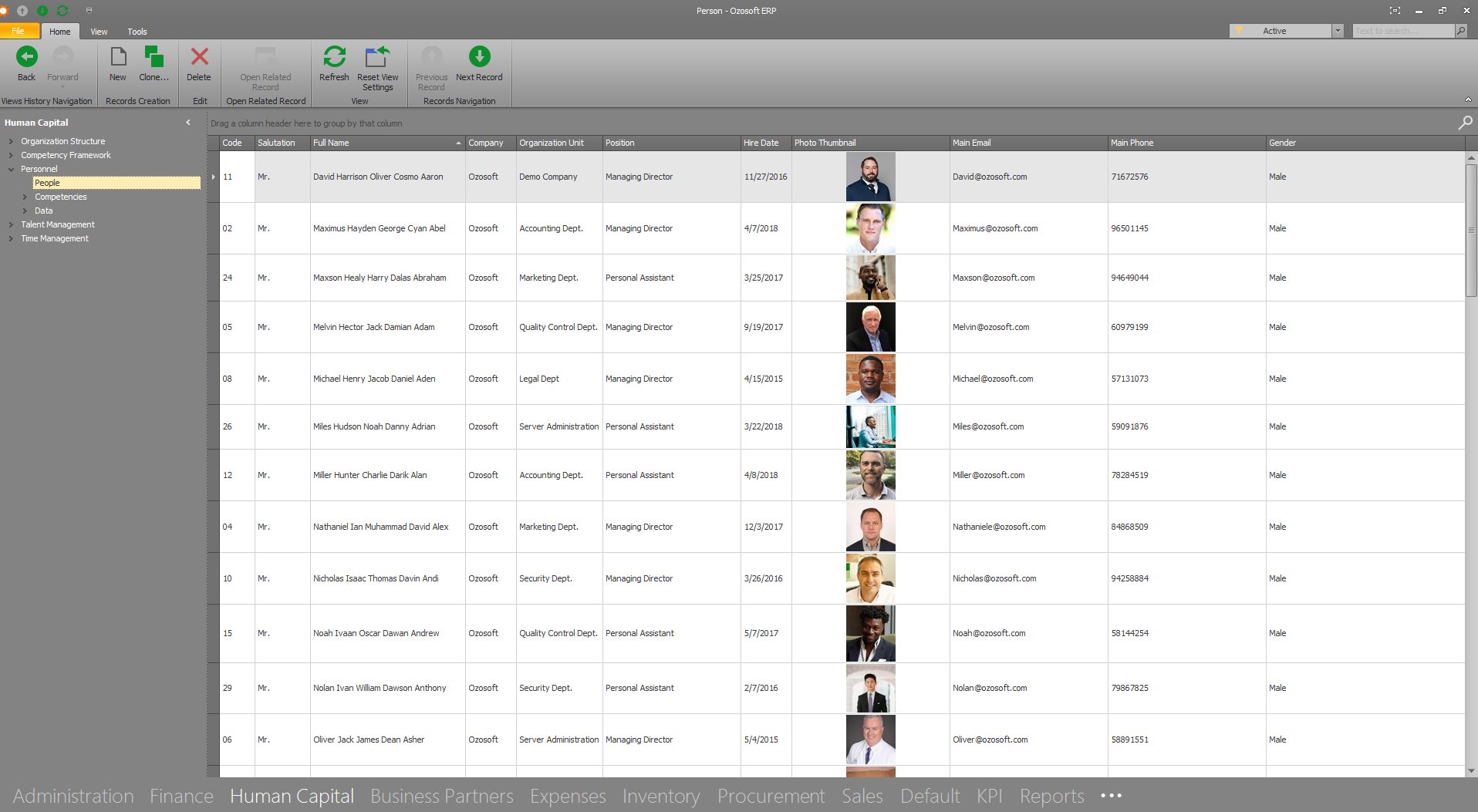Refresh the people list
The height and width of the screenshot is (812, 1478).
tap(334, 63)
